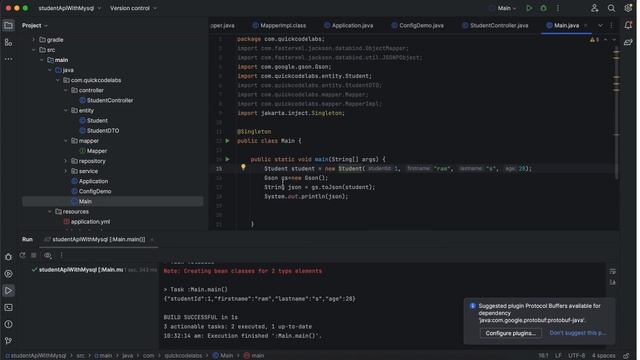Screen dimensions: 640x360
Task: Close the Main.main() run tab
Action: [x=153, y=240]
